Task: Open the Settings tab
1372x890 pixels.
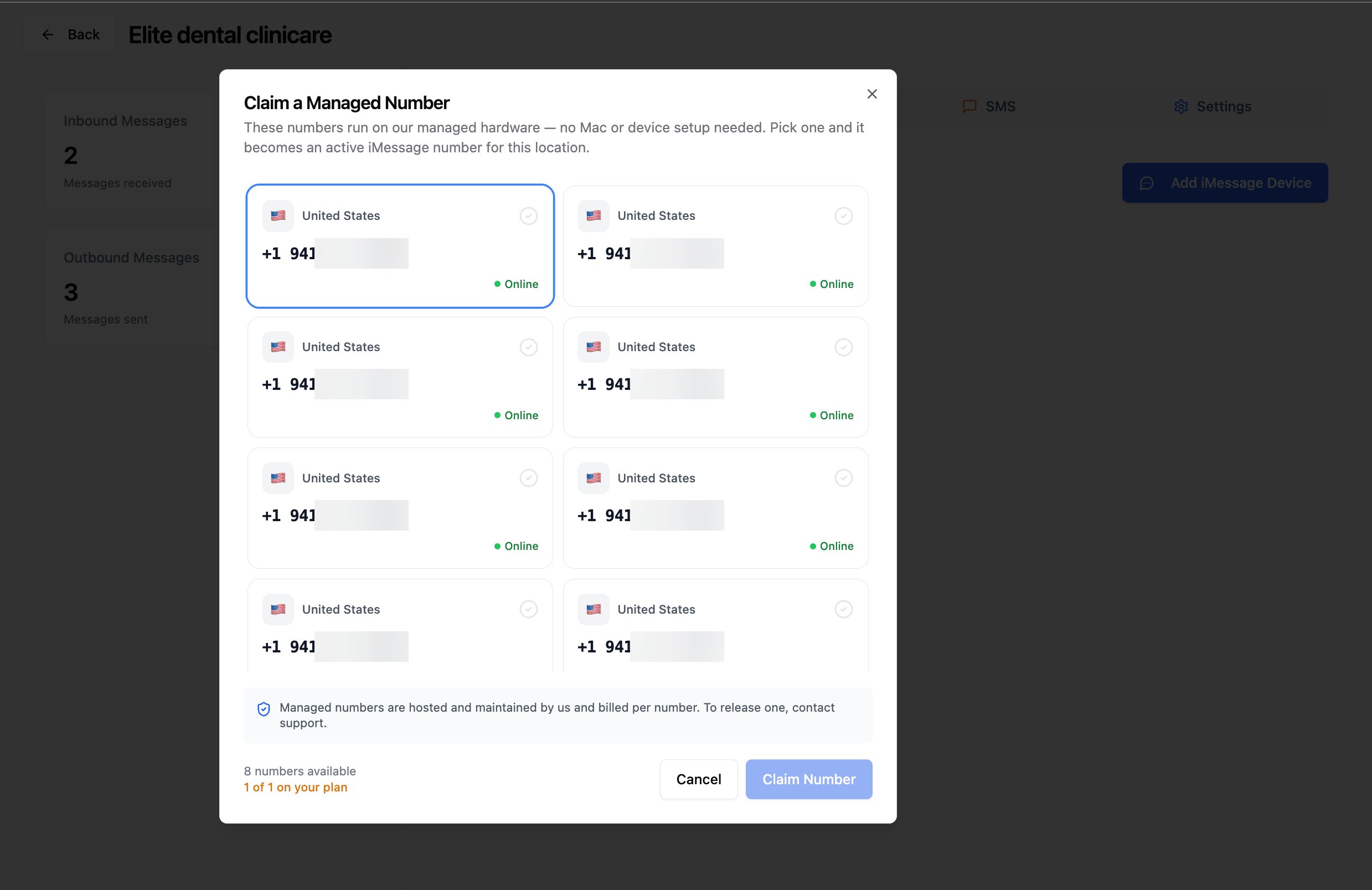Action: click(1213, 106)
